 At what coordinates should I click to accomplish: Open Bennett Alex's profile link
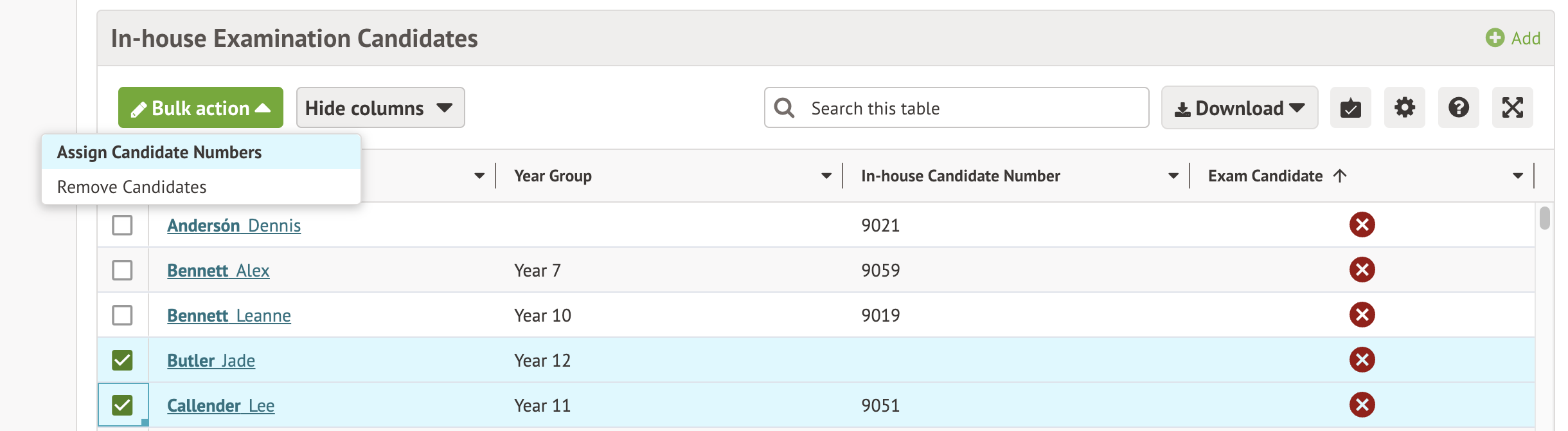pyautogui.click(x=218, y=270)
